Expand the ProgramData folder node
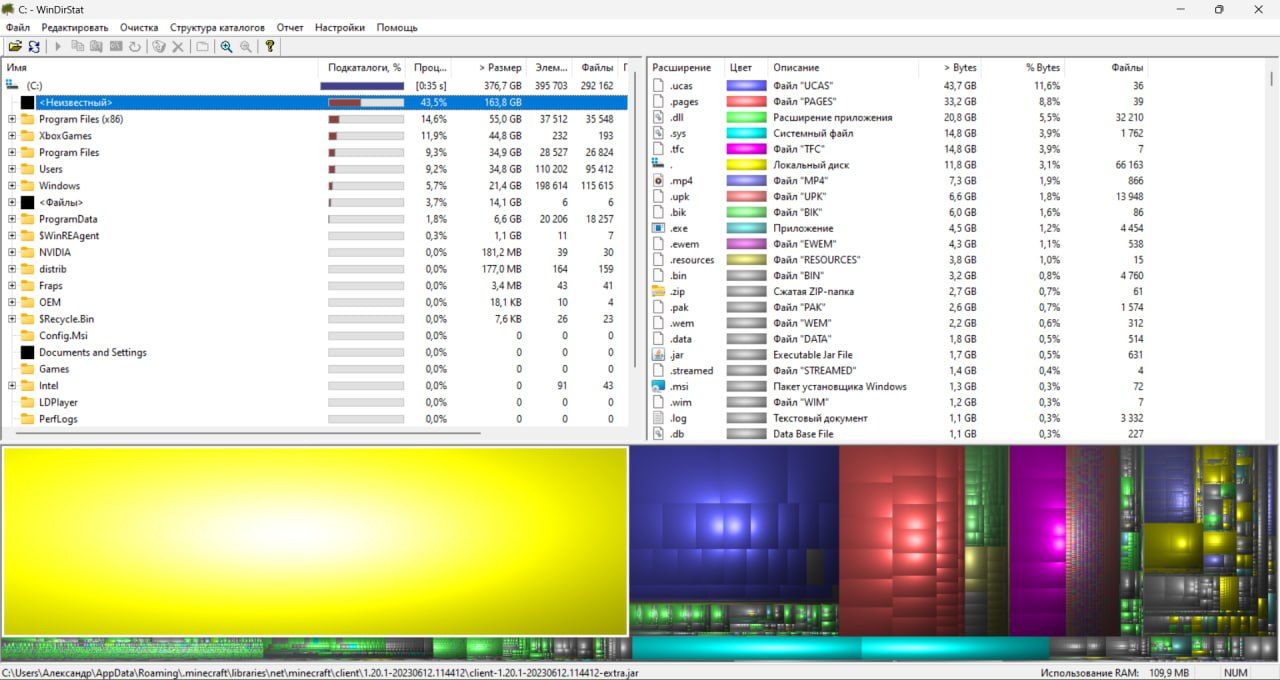Screen dimensions: 1280x680 click(x=12, y=219)
